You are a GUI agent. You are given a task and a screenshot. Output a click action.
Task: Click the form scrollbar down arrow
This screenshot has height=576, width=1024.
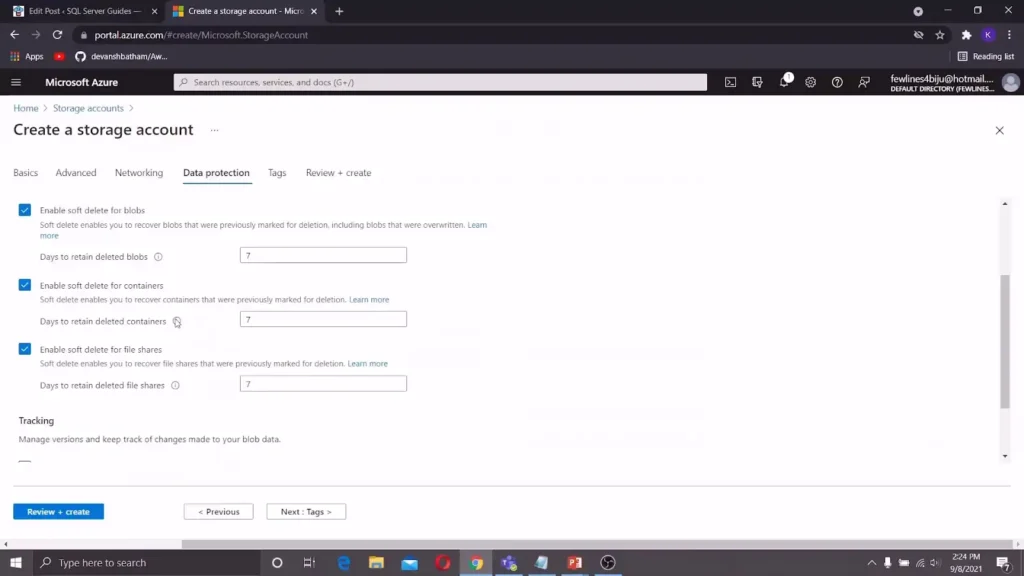[1004, 456]
